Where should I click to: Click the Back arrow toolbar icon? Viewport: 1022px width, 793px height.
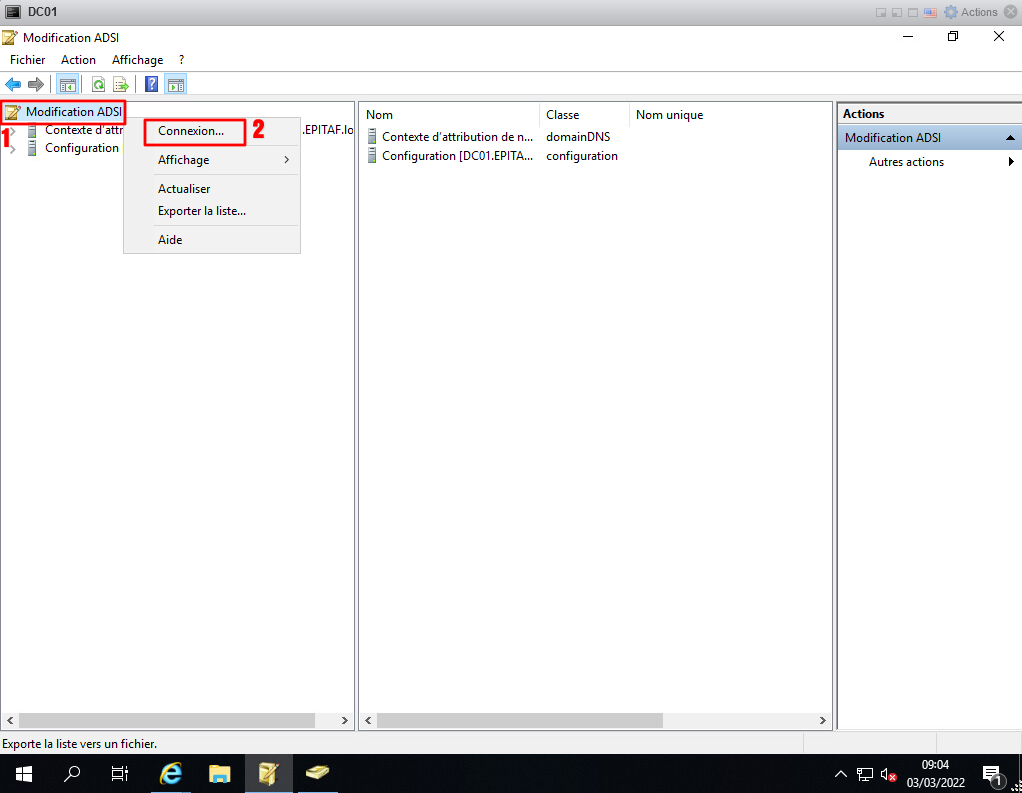[x=13, y=85]
